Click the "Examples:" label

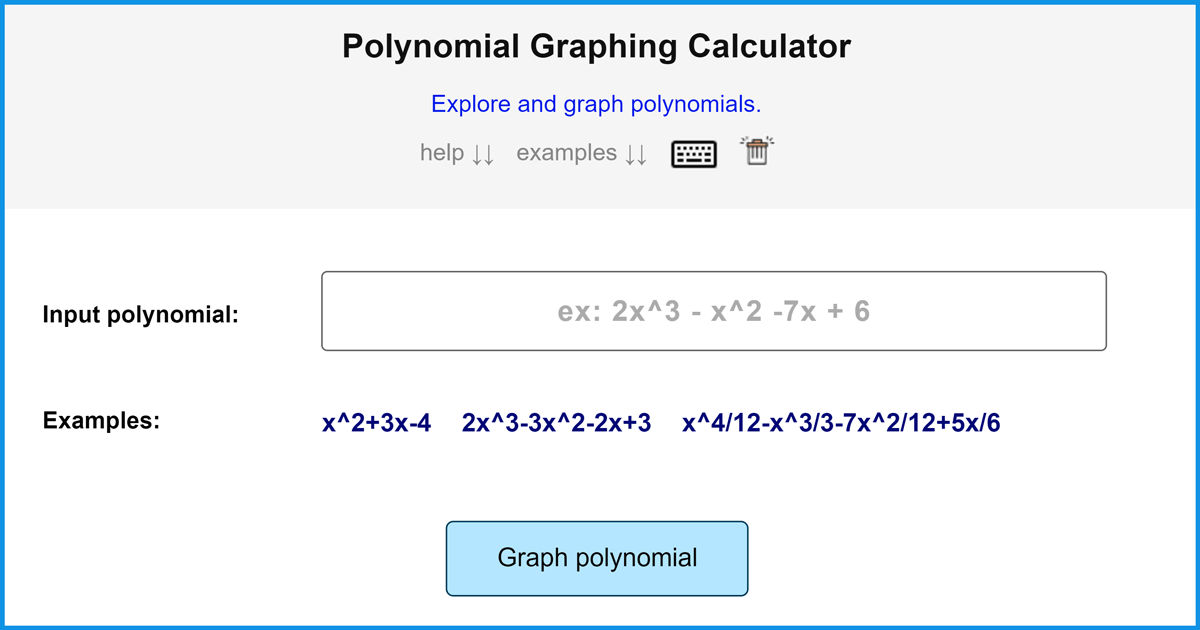[101, 420]
